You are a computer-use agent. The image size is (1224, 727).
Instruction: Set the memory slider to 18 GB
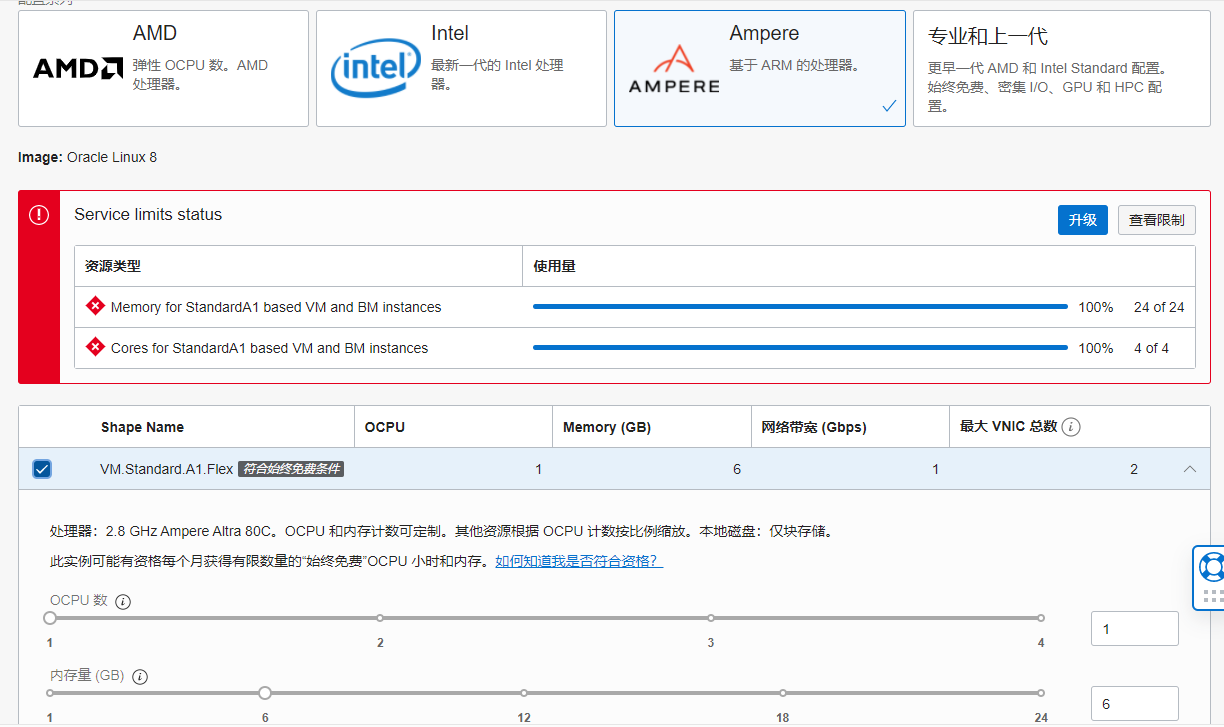point(783,693)
